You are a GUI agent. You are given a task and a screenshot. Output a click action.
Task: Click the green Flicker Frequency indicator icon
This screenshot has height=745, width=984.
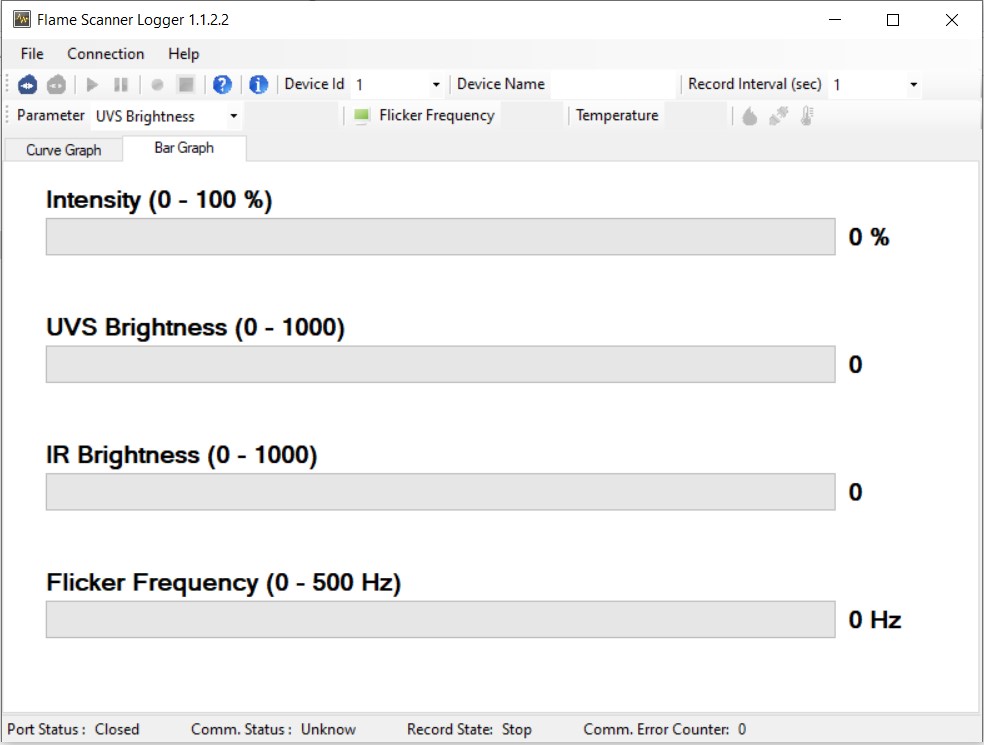pos(361,116)
